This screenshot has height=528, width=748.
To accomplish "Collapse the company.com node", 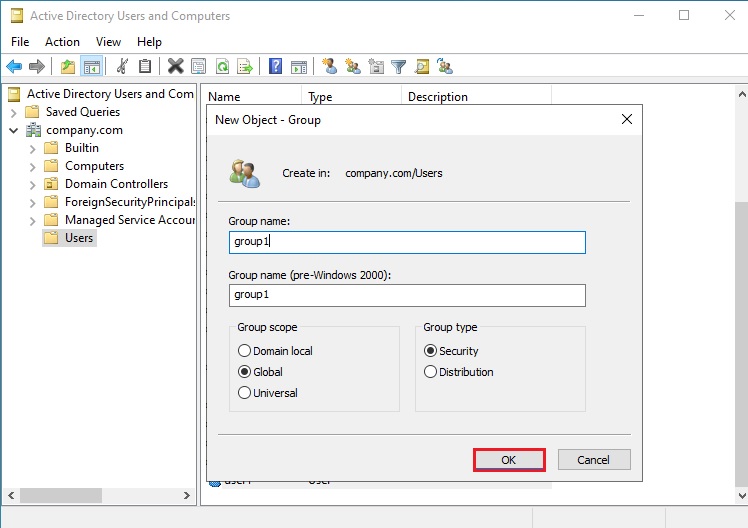I will 13,130.
